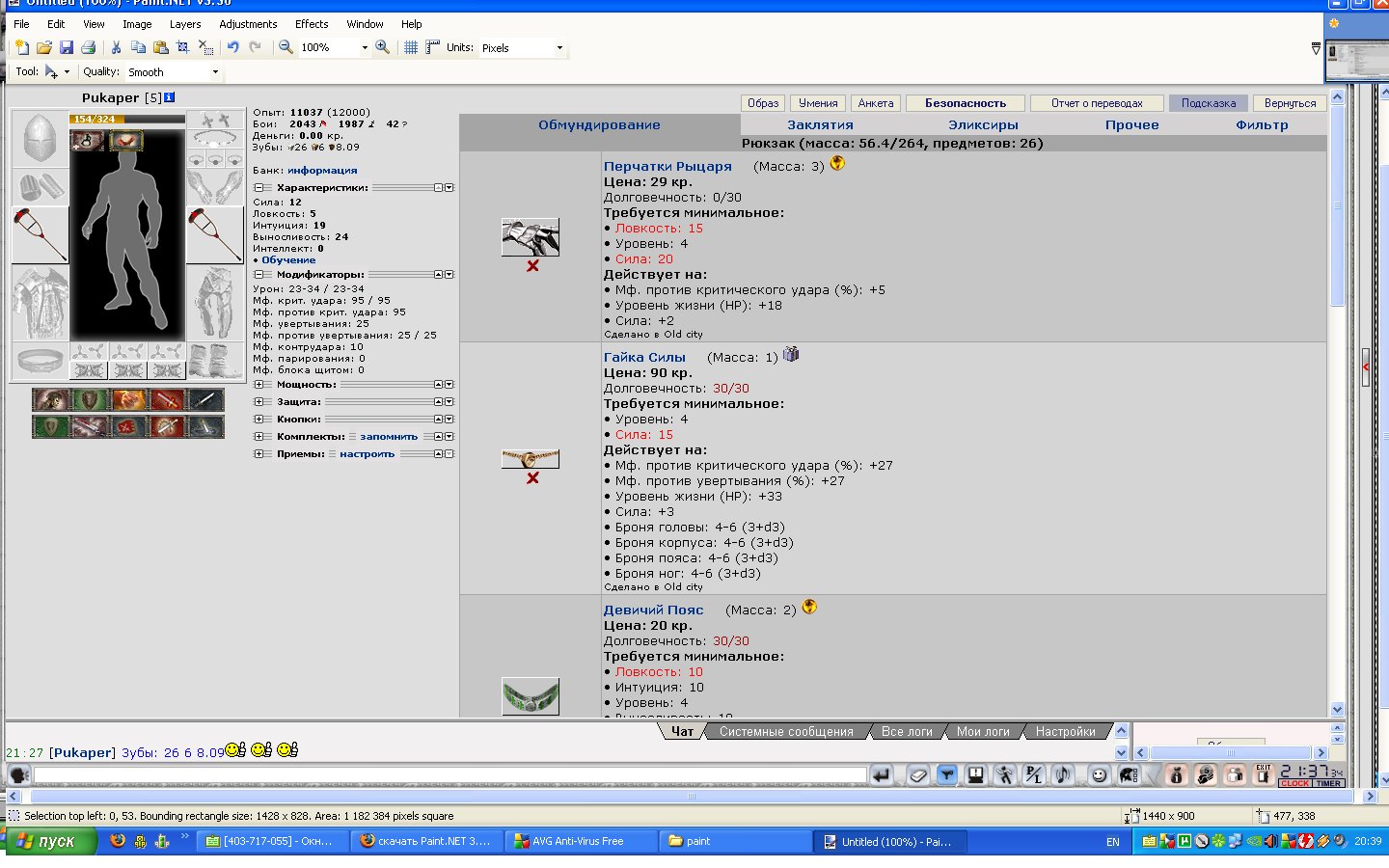Switch to the Эликсиры tab

point(983,125)
